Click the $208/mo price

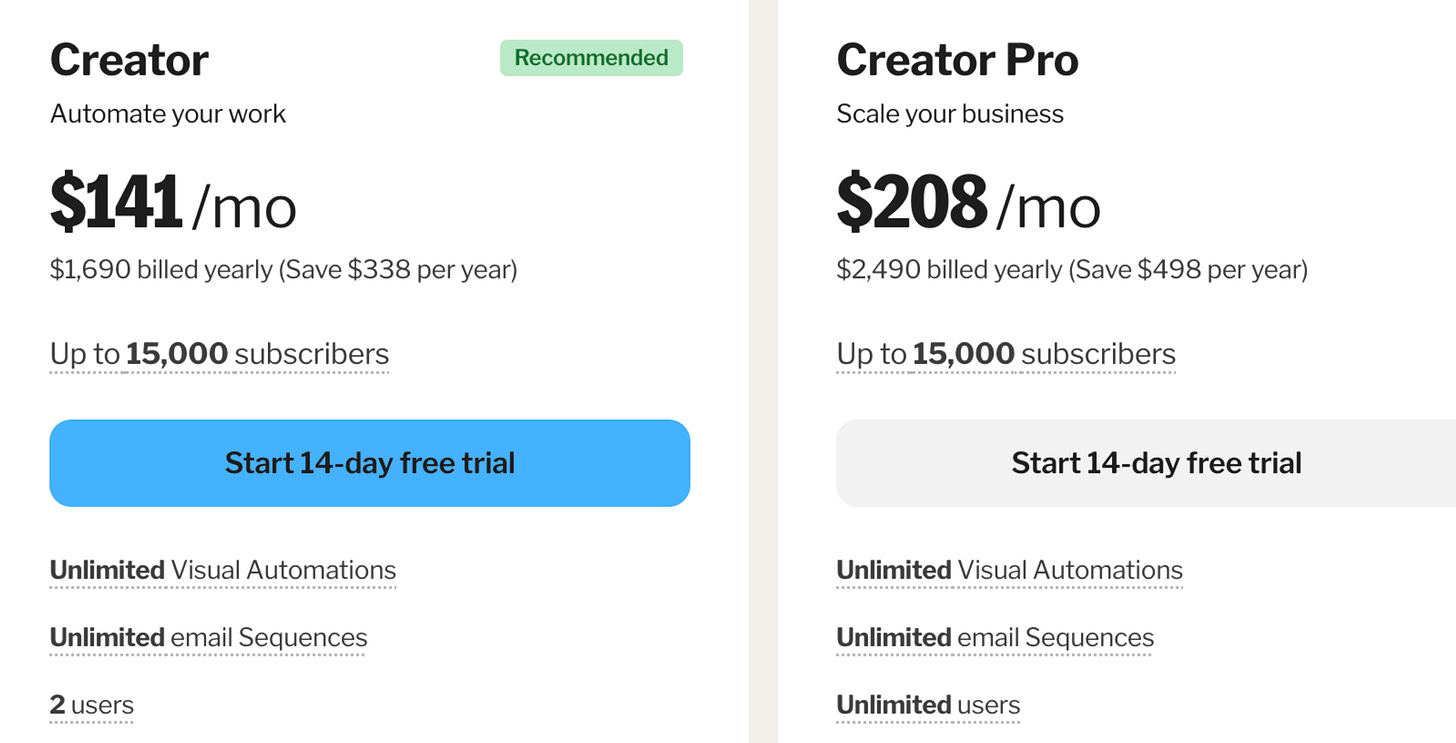(968, 203)
